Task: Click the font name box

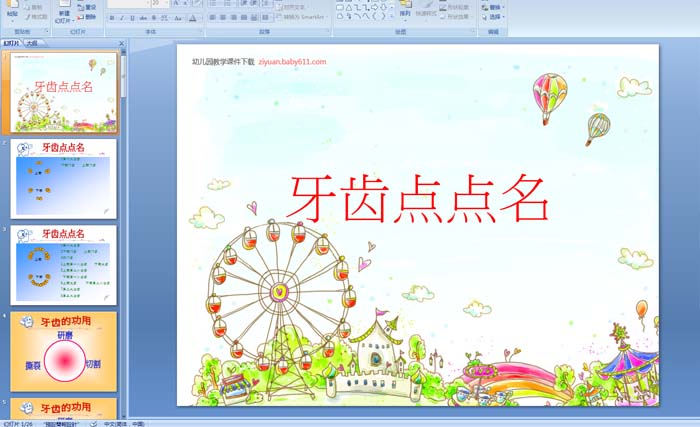Action: click(127, 3)
